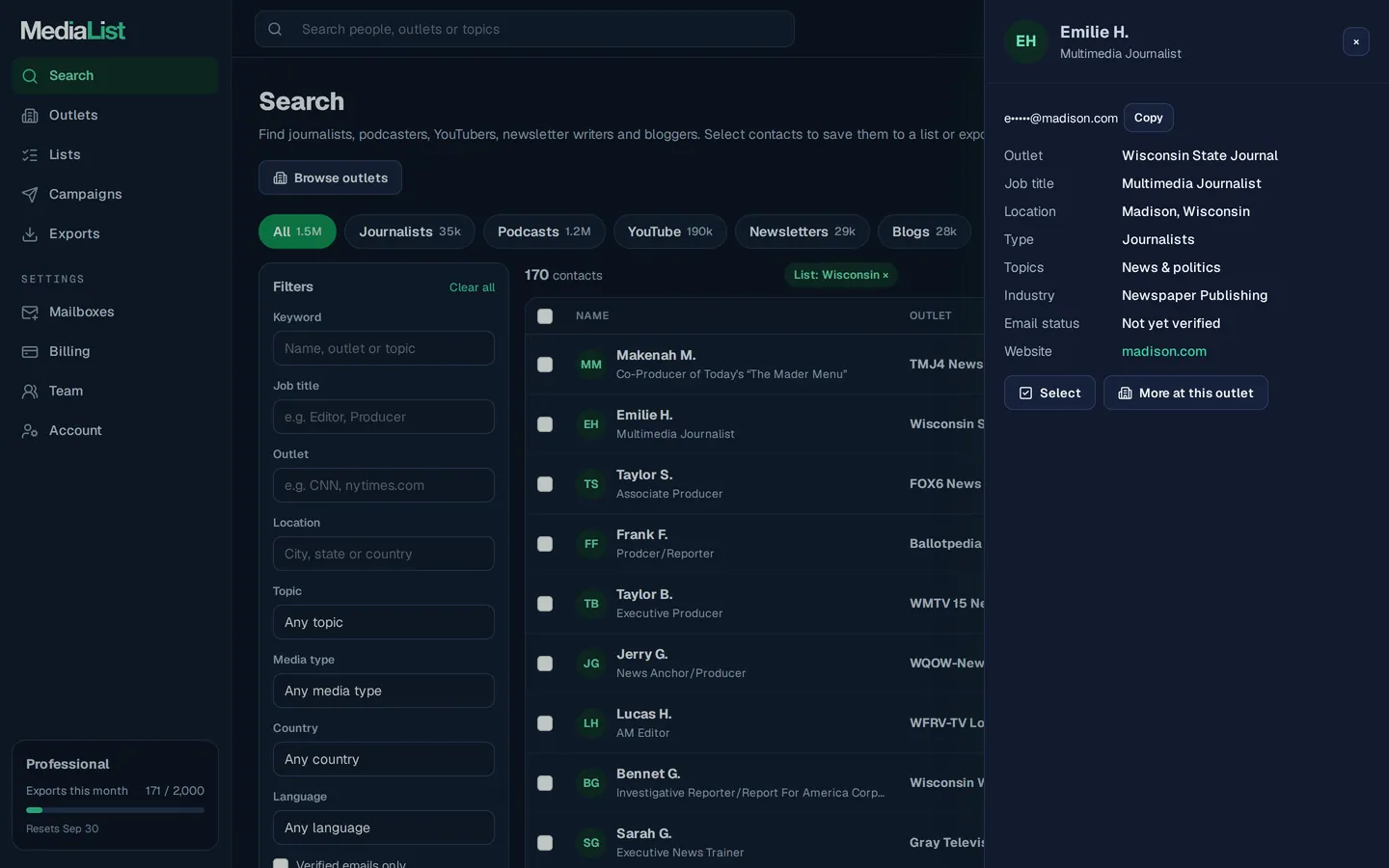Open the madison.com website link
Viewport: 1389px width, 868px height.
pos(1164,351)
